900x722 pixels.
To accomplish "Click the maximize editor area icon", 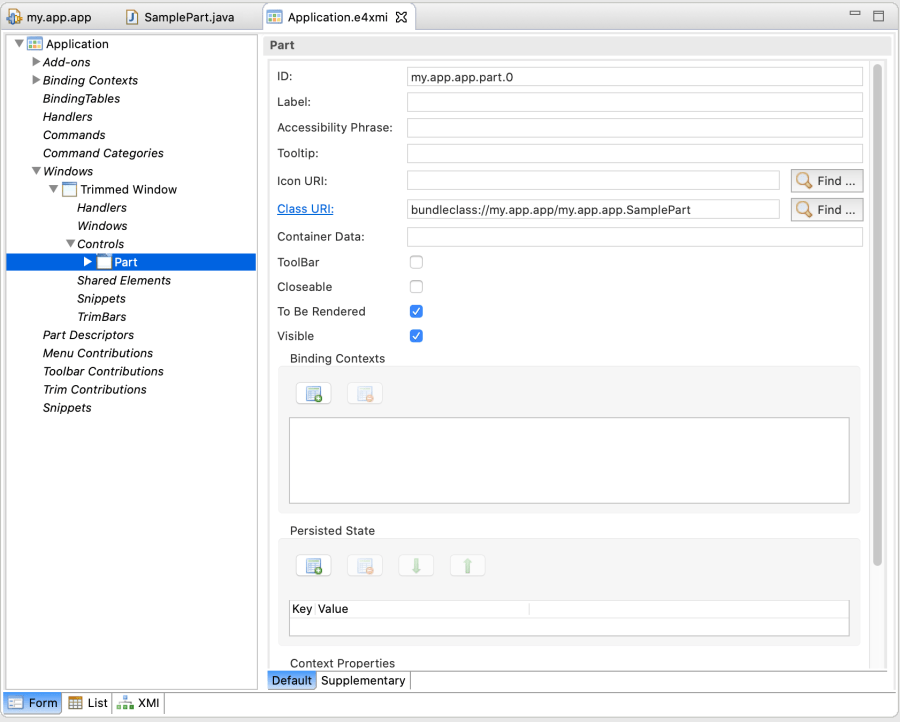I will pyautogui.click(x=878, y=16).
